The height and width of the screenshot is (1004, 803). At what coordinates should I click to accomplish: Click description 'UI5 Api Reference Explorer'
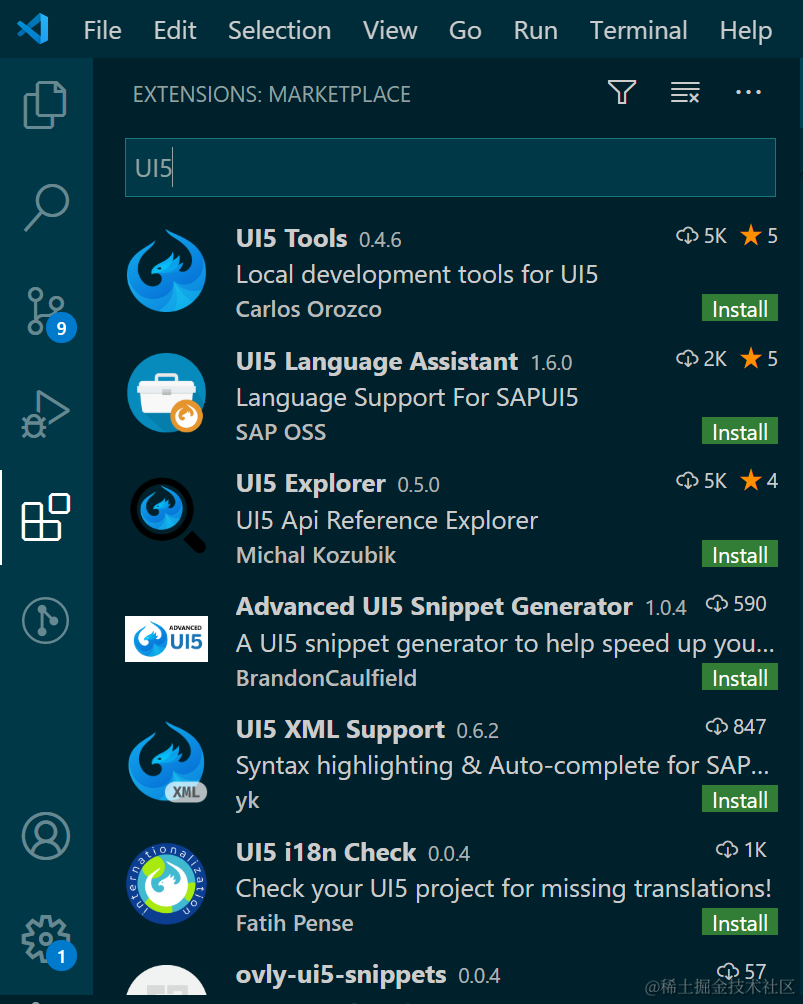pyautogui.click(x=387, y=521)
